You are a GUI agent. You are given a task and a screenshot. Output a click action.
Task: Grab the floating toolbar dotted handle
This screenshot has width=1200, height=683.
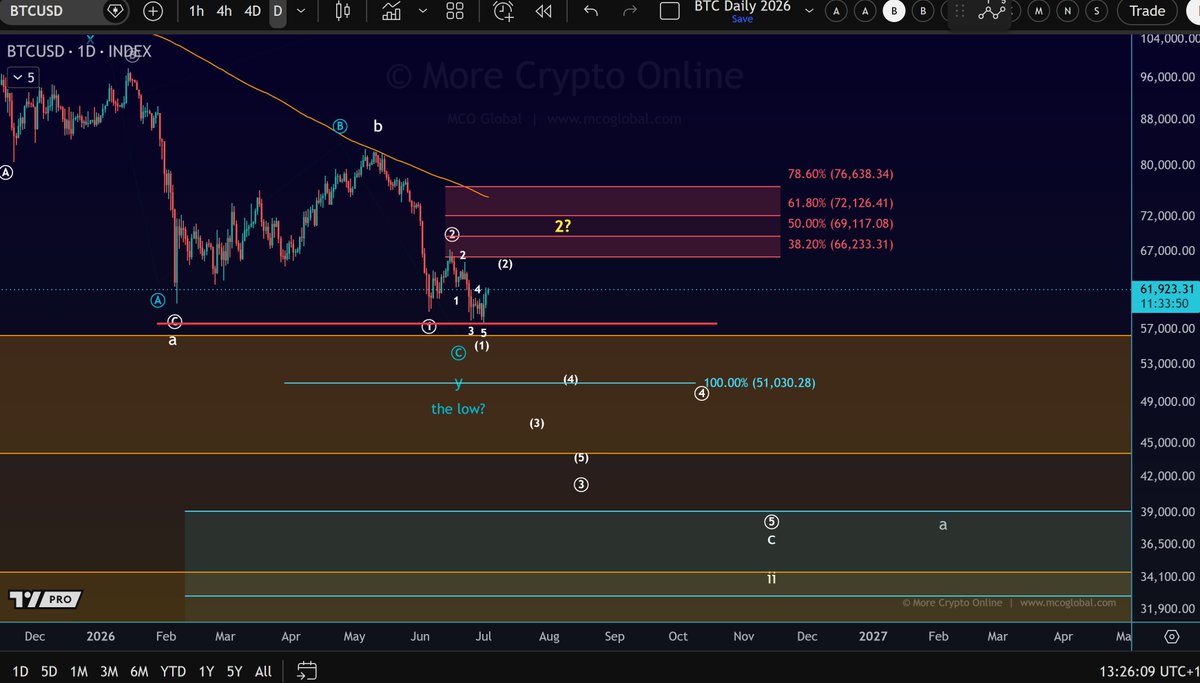(x=960, y=11)
